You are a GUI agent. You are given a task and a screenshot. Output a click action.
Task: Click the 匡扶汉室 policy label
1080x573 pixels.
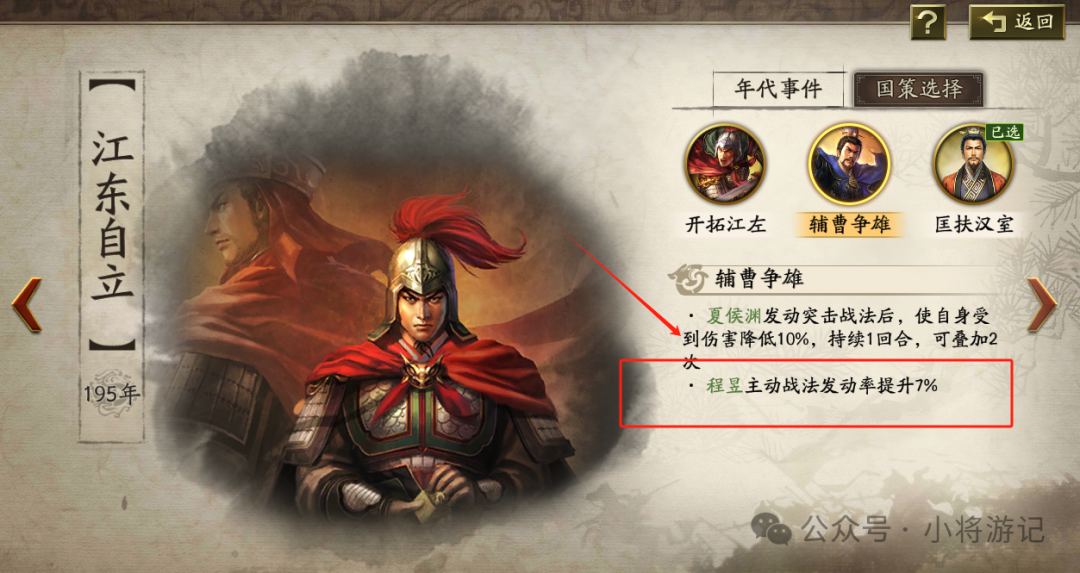coord(974,225)
